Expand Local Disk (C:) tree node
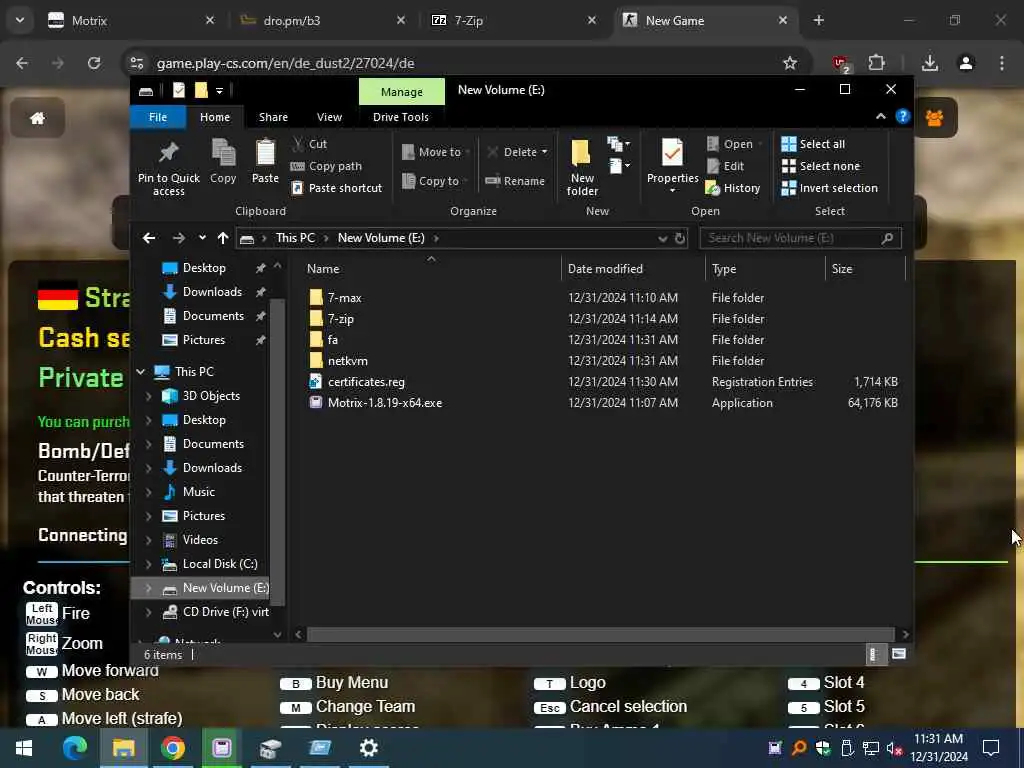1024x768 pixels. (148, 564)
